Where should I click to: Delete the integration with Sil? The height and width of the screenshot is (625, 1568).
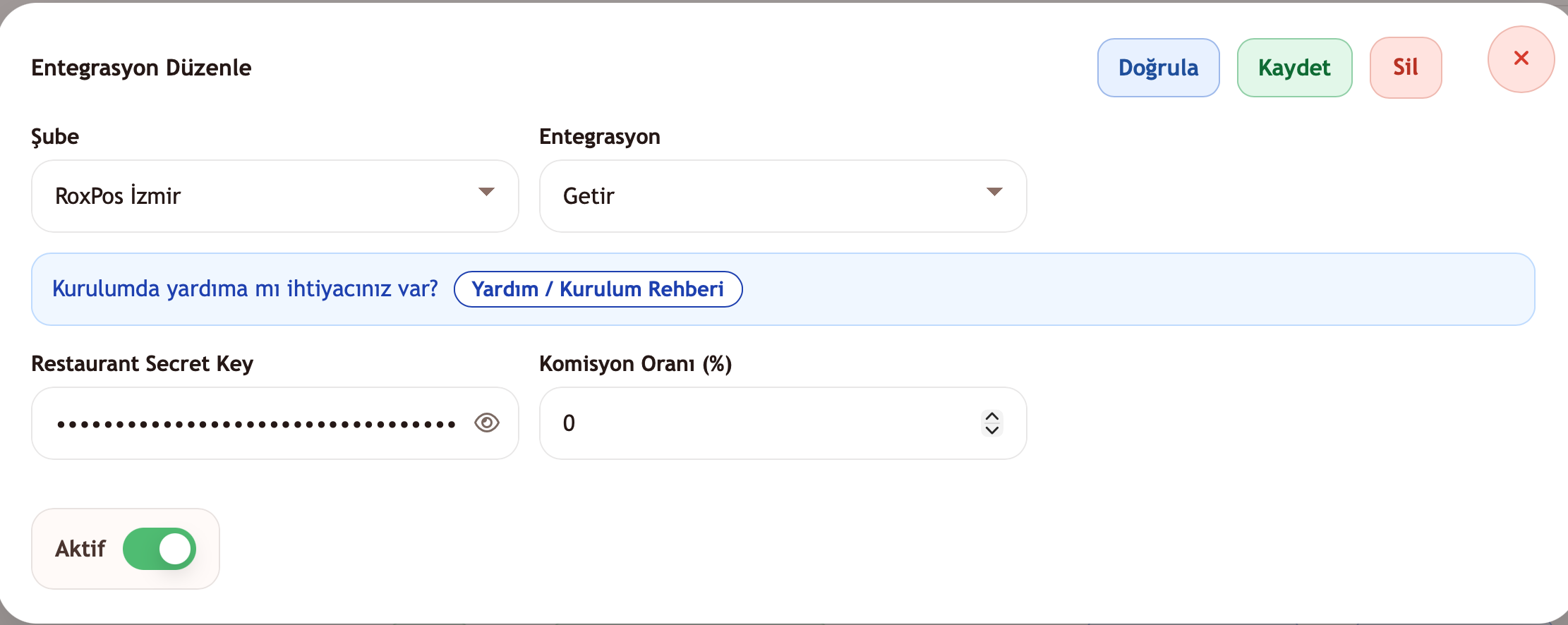(x=1405, y=68)
